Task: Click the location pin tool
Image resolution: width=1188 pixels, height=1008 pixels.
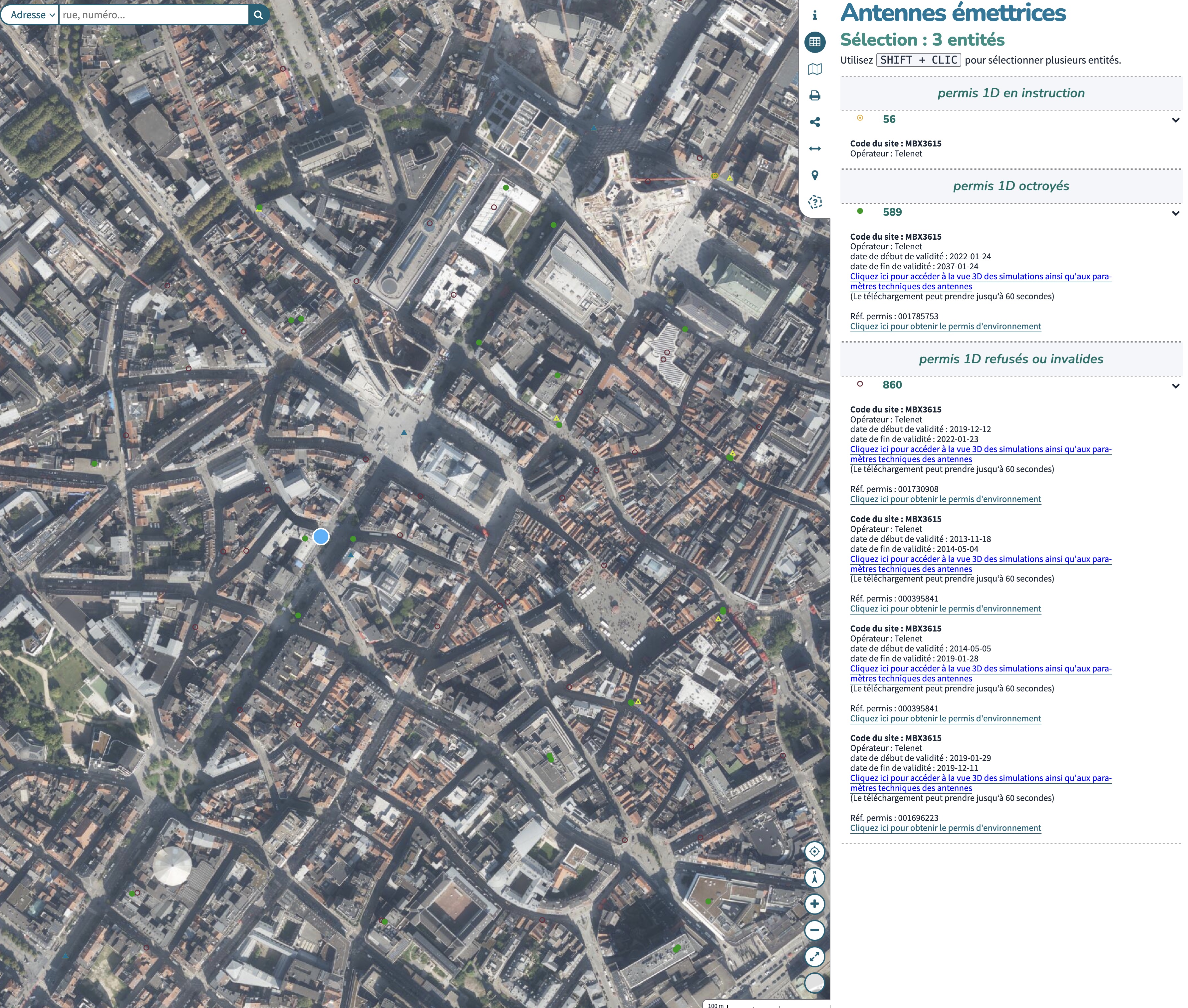Action: point(815,175)
